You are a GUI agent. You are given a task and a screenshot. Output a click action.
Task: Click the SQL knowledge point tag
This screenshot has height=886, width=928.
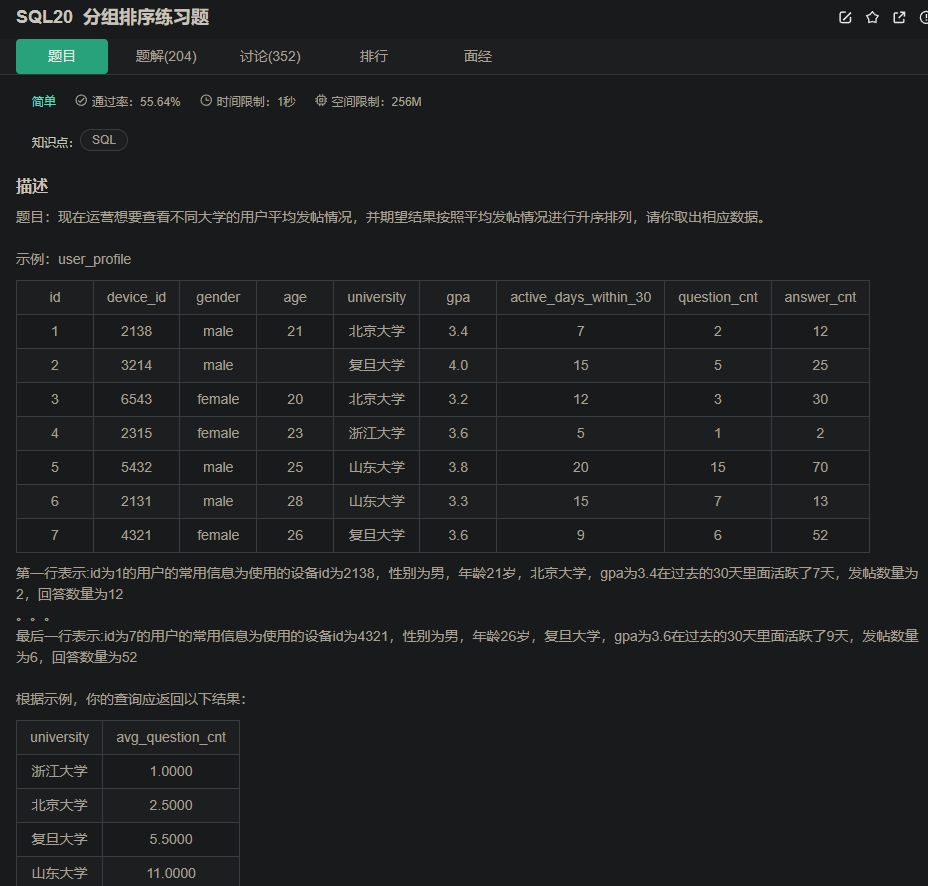[103, 140]
